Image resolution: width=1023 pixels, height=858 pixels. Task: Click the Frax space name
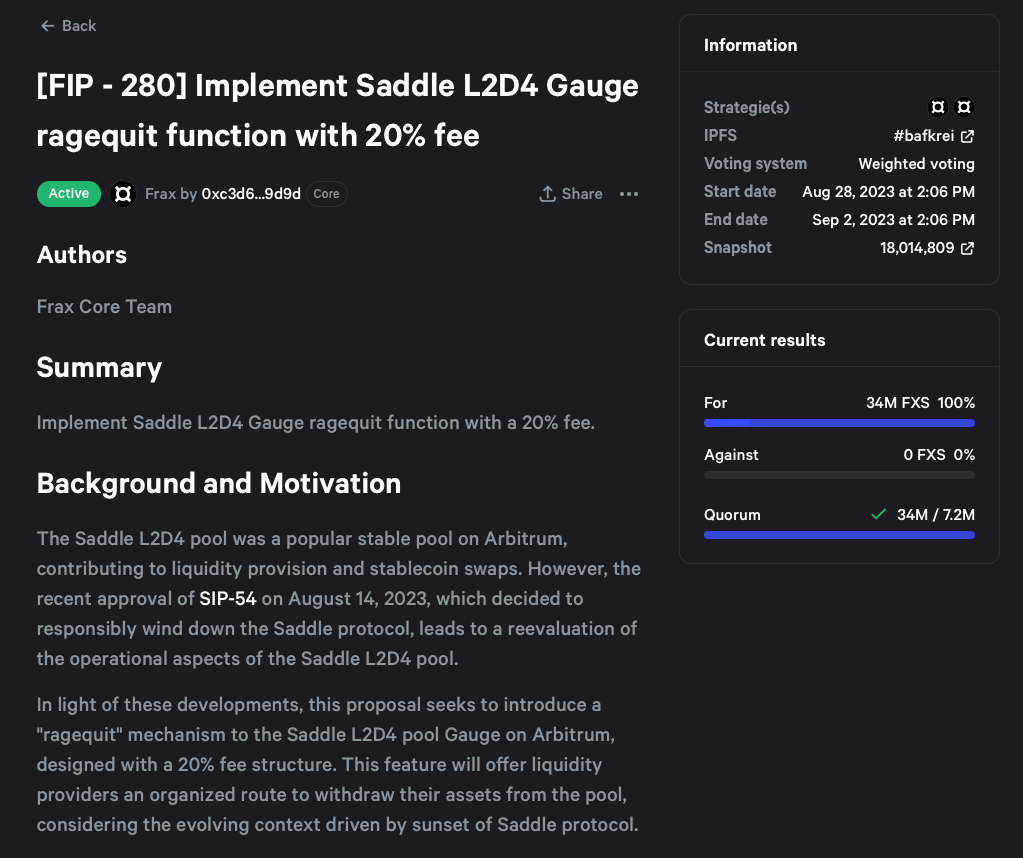tap(160, 194)
